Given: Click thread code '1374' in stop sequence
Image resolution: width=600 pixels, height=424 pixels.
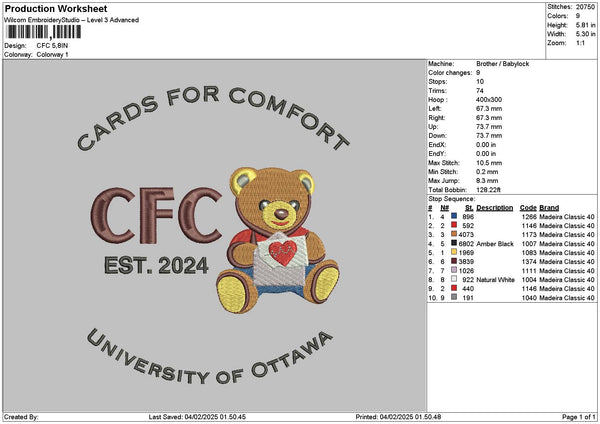Looking at the screenshot, I should (x=529, y=262).
